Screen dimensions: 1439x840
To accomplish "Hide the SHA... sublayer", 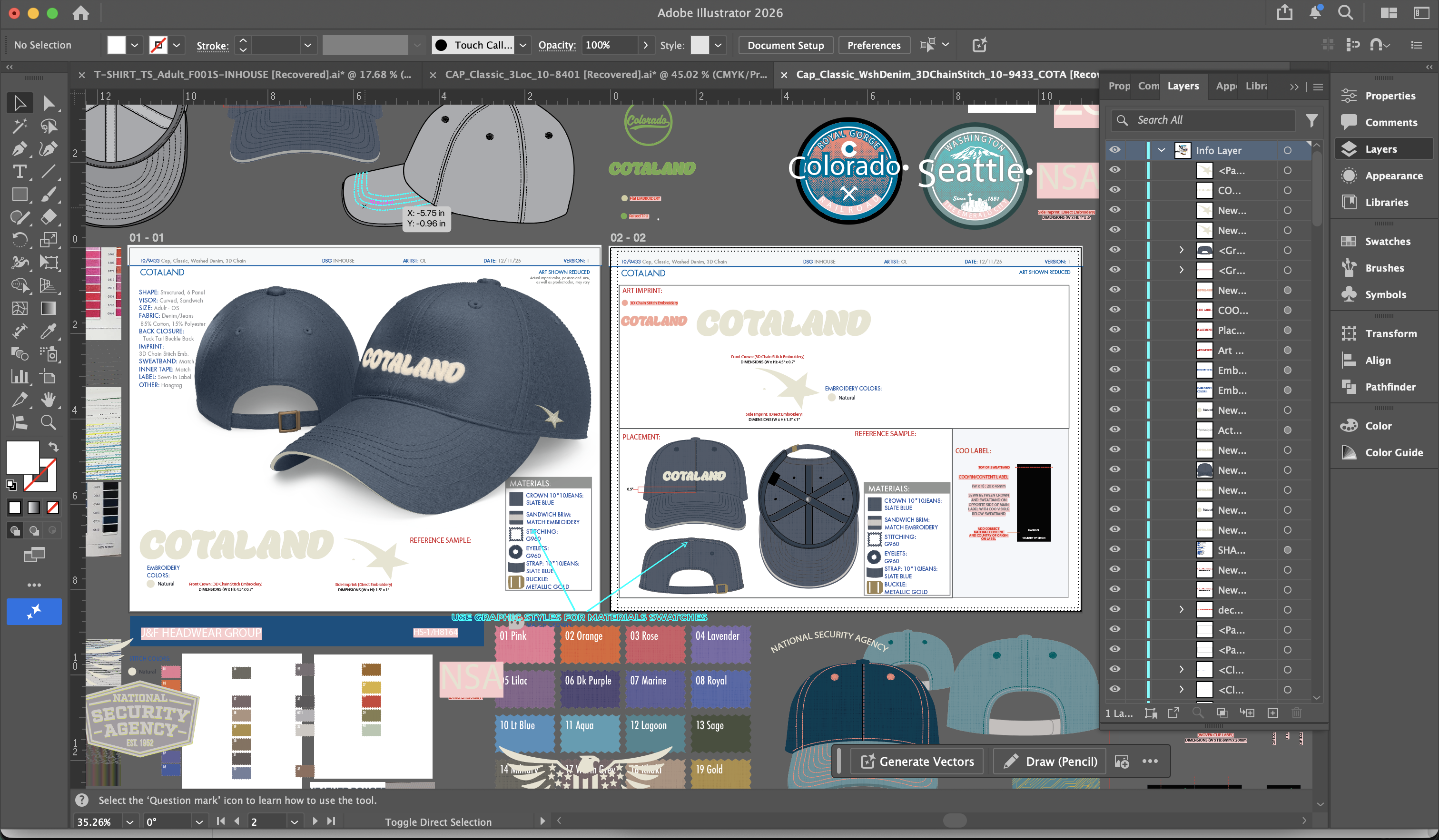I will coord(1114,549).
